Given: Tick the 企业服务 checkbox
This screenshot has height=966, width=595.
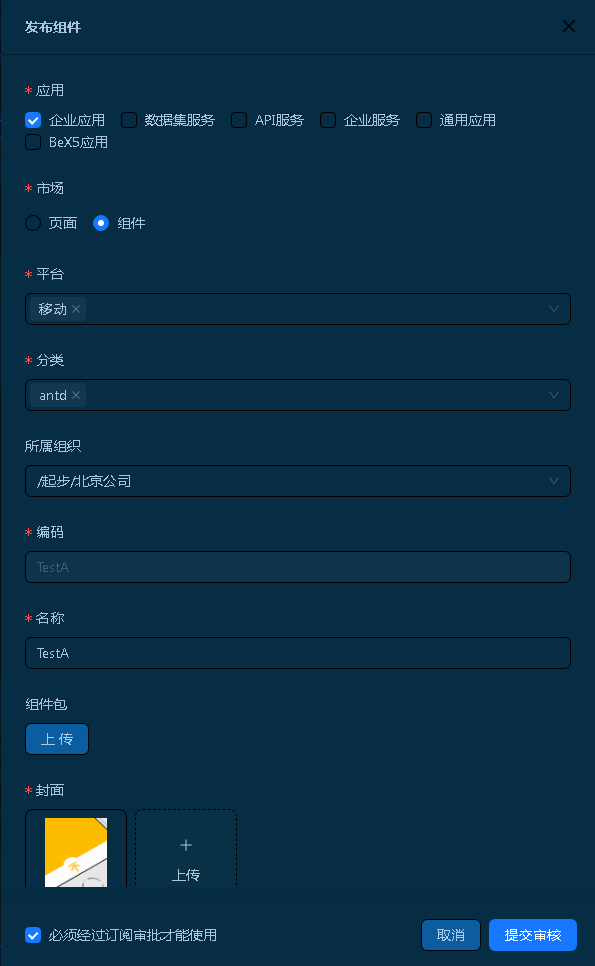Looking at the screenshot, I should point(328,120).
